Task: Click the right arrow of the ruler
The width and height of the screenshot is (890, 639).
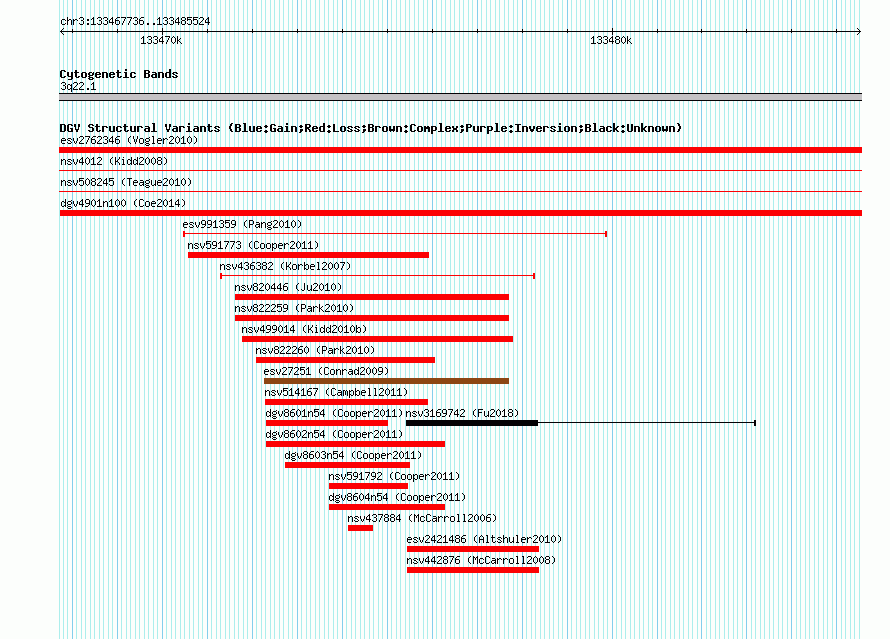Action: pos(859,32)
